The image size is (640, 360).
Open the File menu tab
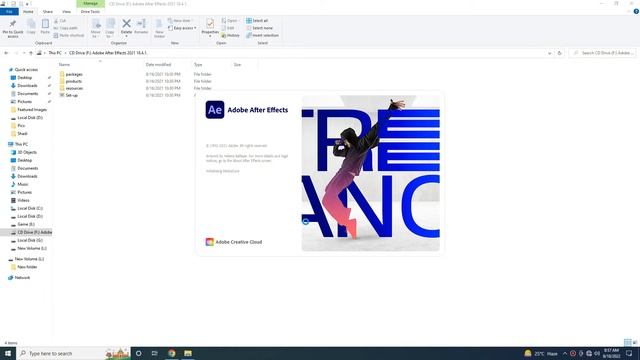point(9,12)
